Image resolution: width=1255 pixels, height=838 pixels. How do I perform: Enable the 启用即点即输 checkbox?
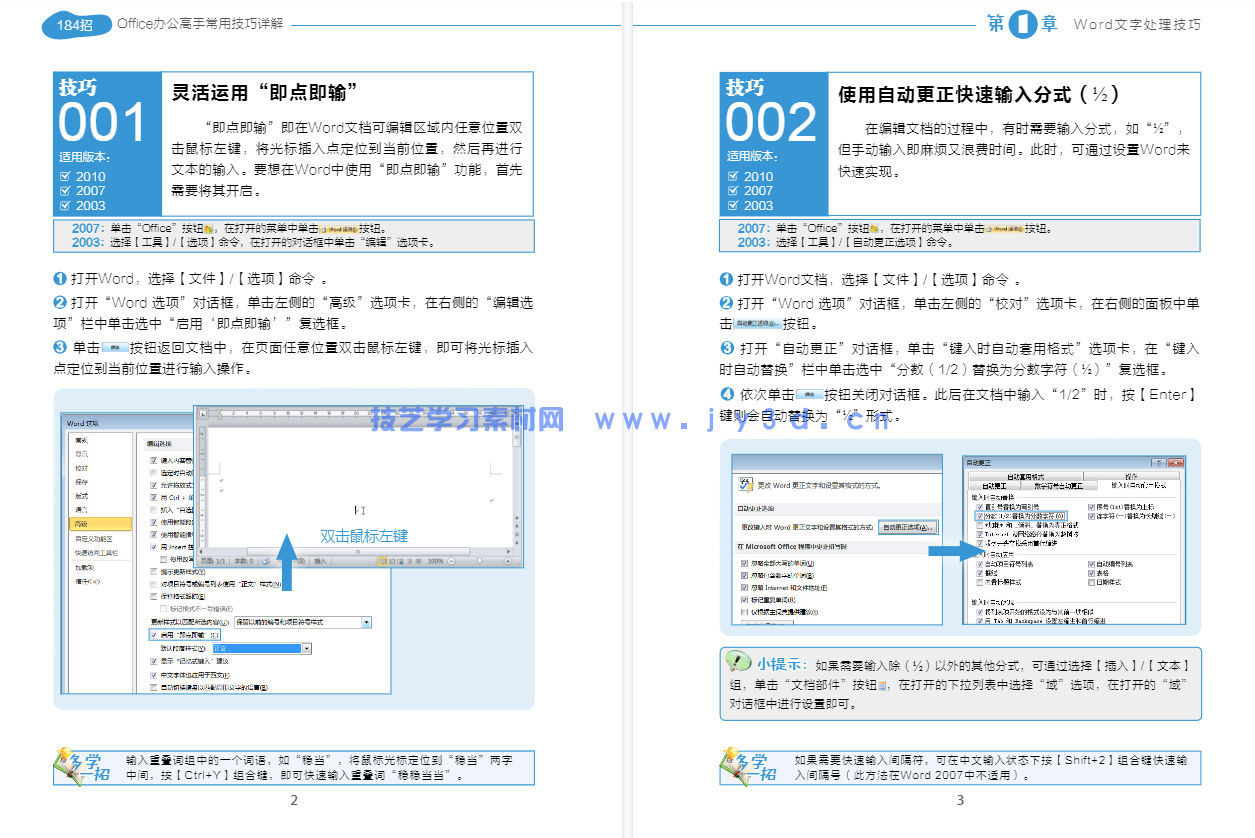(154, 635)
